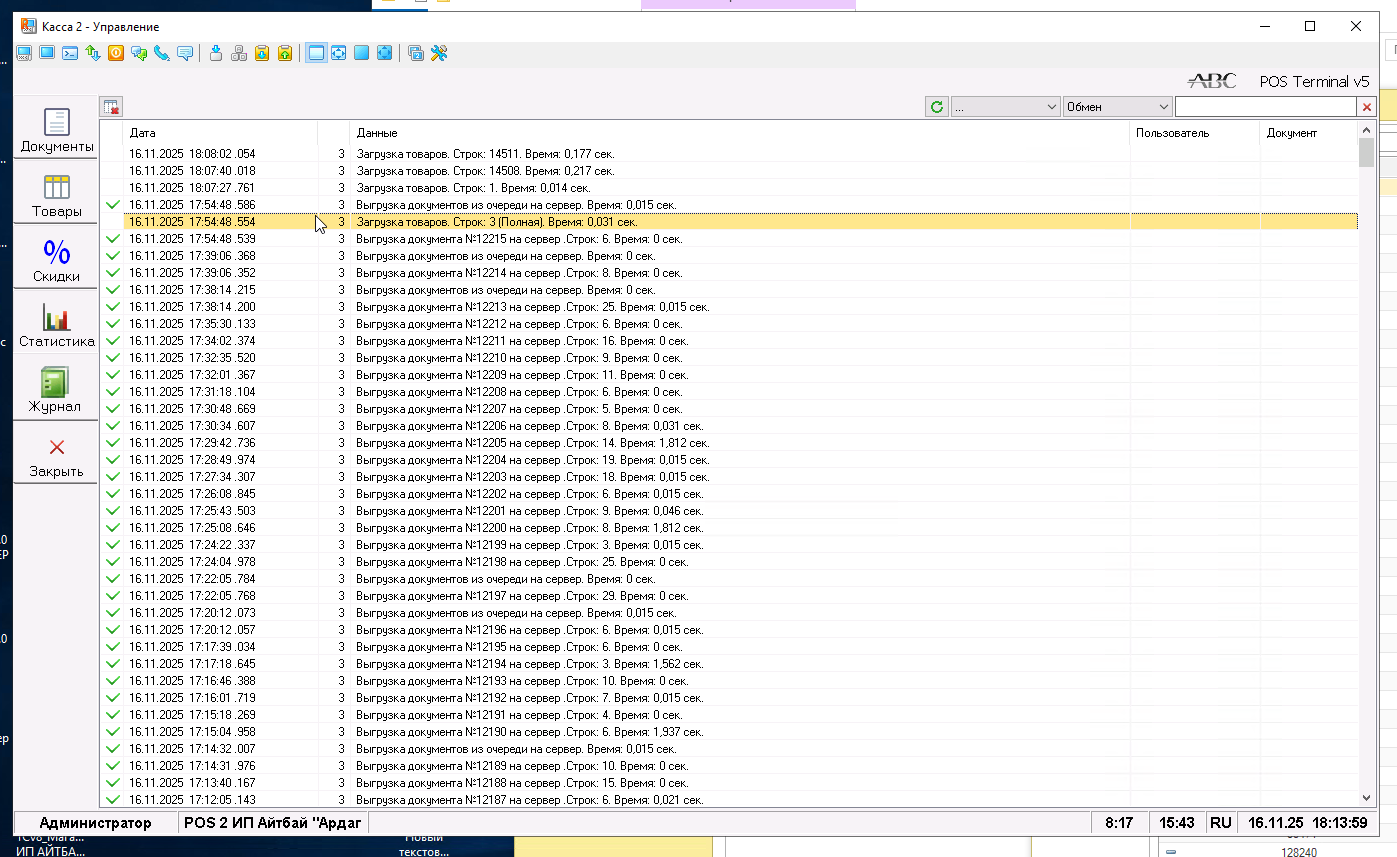Select row "Выгрузка документа №12215"
Image resolution: width=1397 pixels, height=857 pixels.
pyautogui.click(x=729, y=239)
